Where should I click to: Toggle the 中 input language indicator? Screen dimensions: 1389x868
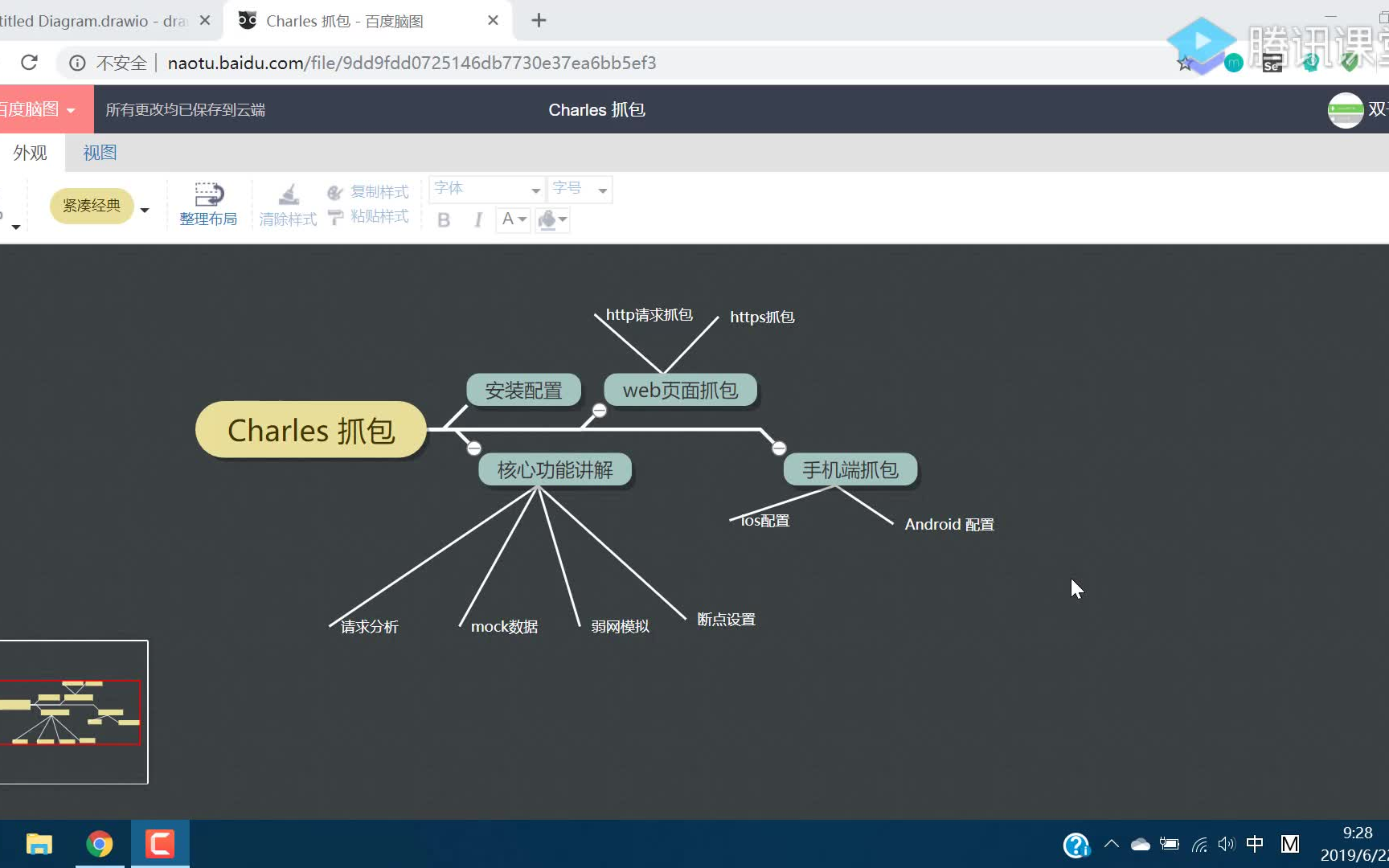click(1255, 844)
